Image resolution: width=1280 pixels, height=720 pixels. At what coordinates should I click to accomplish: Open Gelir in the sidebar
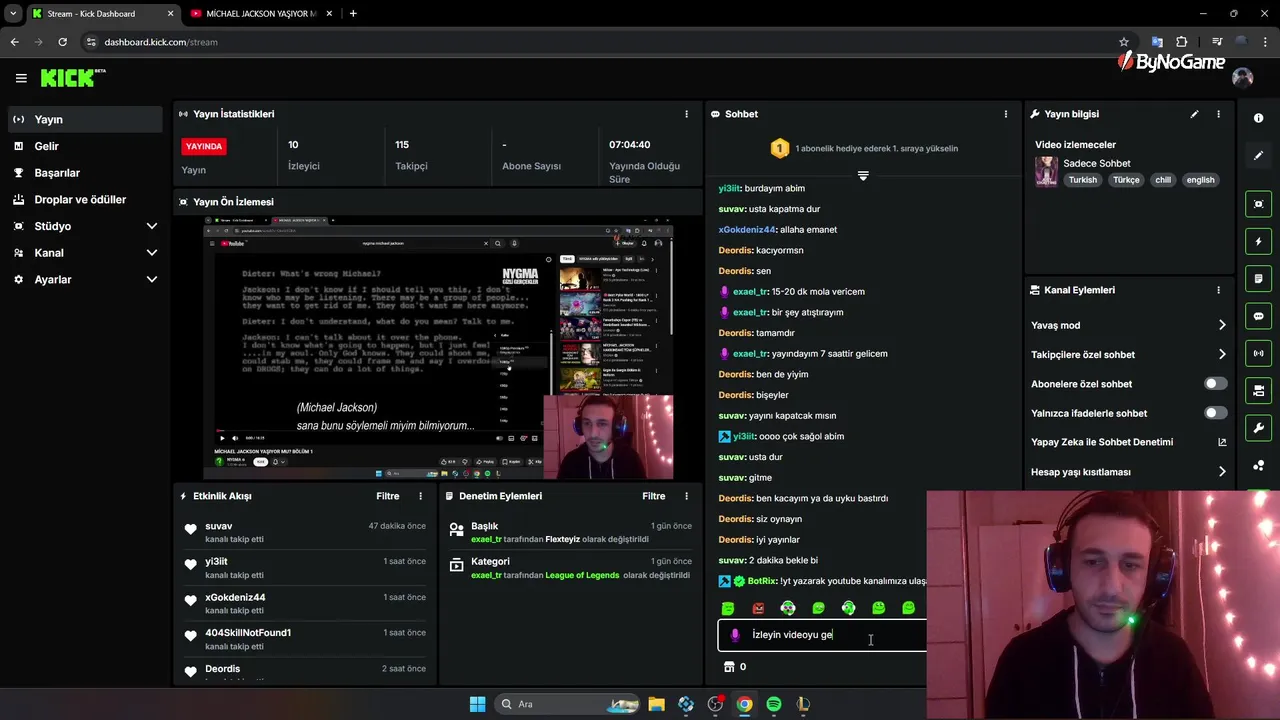pyautogui.click(x=83, y=146)
